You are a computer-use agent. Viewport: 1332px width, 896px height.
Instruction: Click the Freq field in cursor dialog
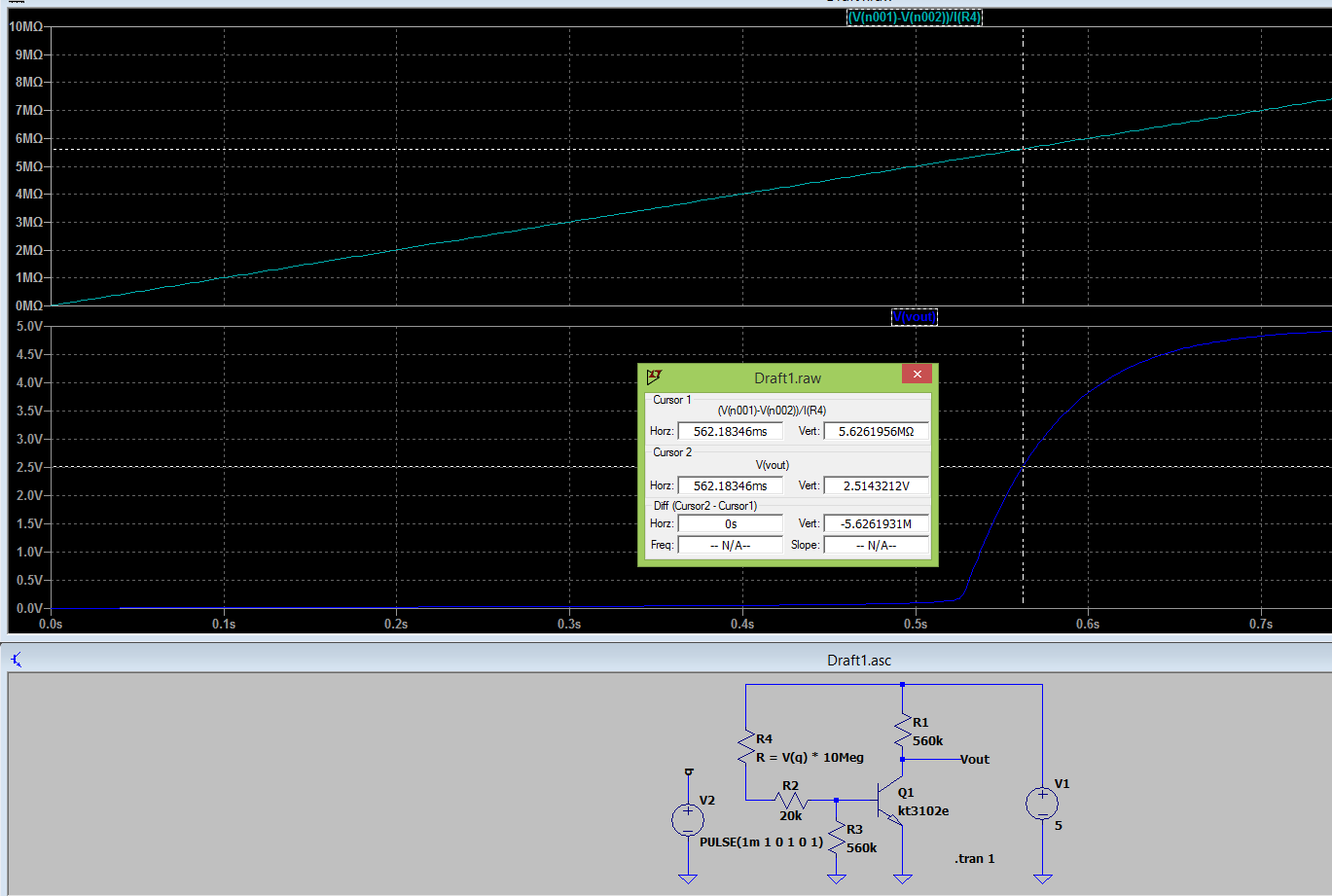coord(730,545)
